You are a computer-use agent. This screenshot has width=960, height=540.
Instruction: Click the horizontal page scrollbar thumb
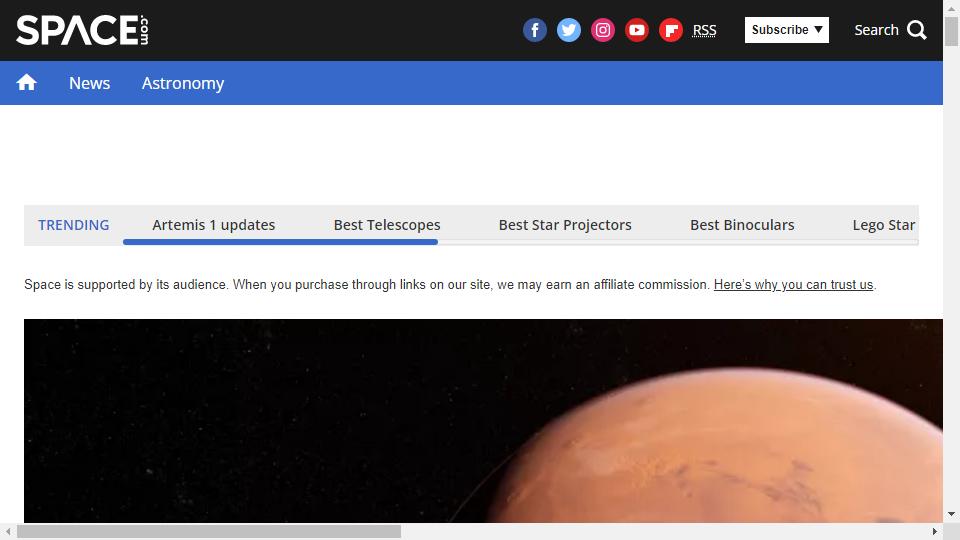point(209,531)
